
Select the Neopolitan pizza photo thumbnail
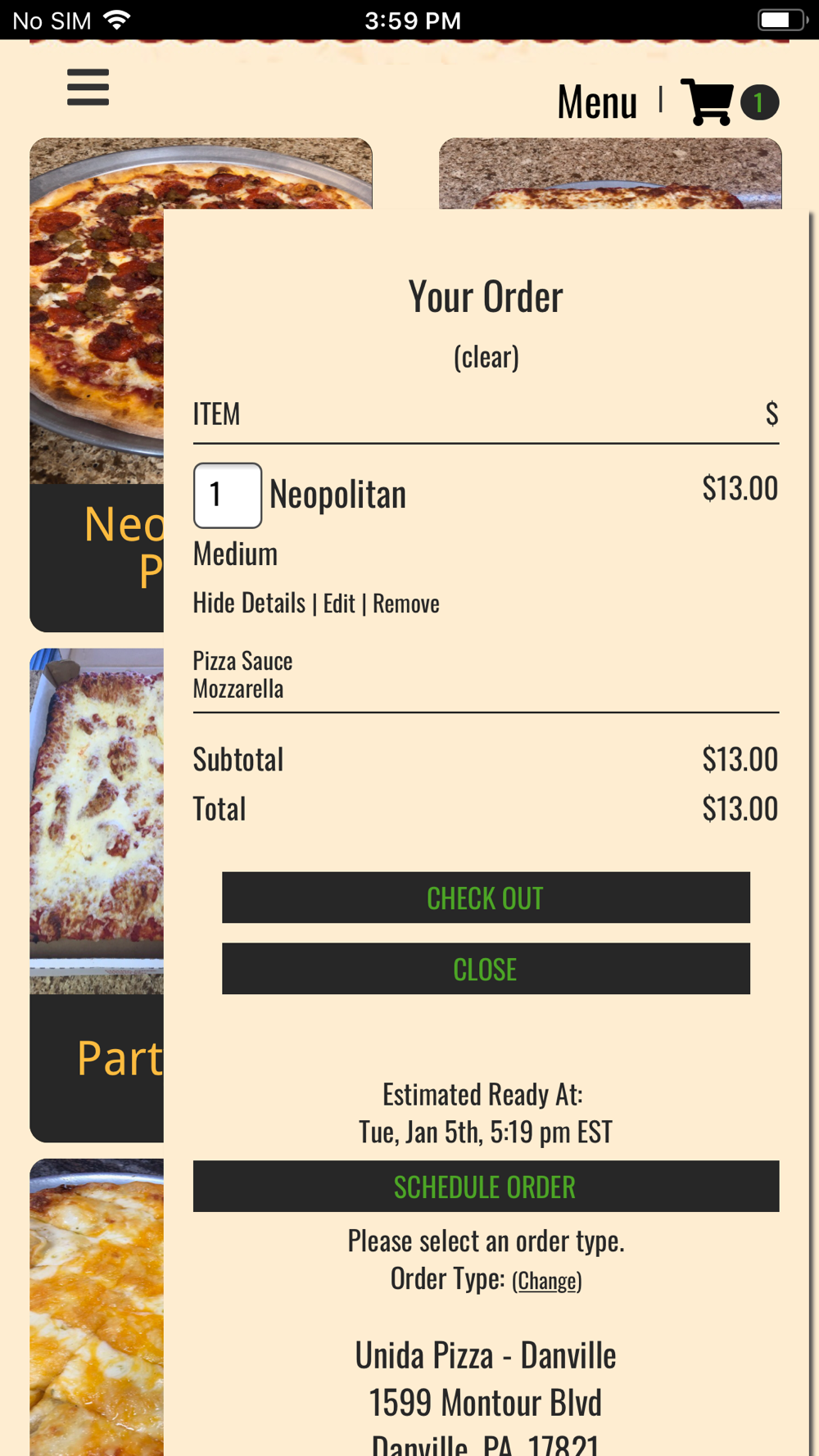pyautogui.click(x=97, y=311)
